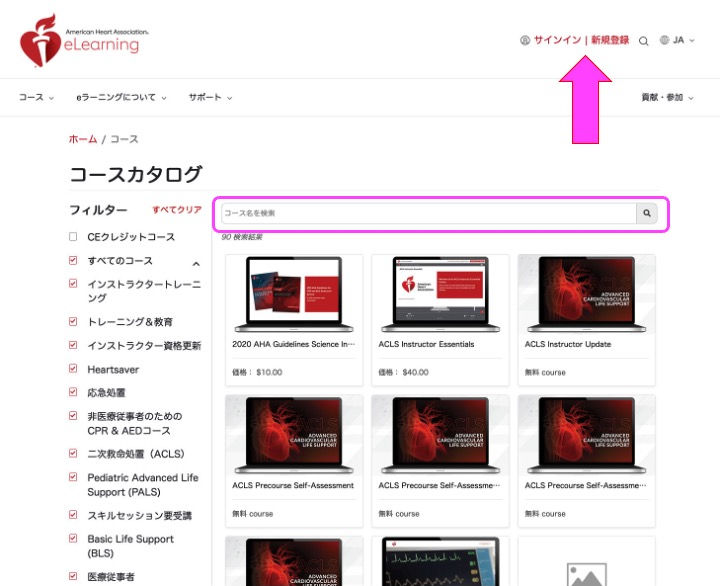Uncheck インストラクター資格更新 checkbox
This screenshot has height=586, width=720.
coord(73,345)
